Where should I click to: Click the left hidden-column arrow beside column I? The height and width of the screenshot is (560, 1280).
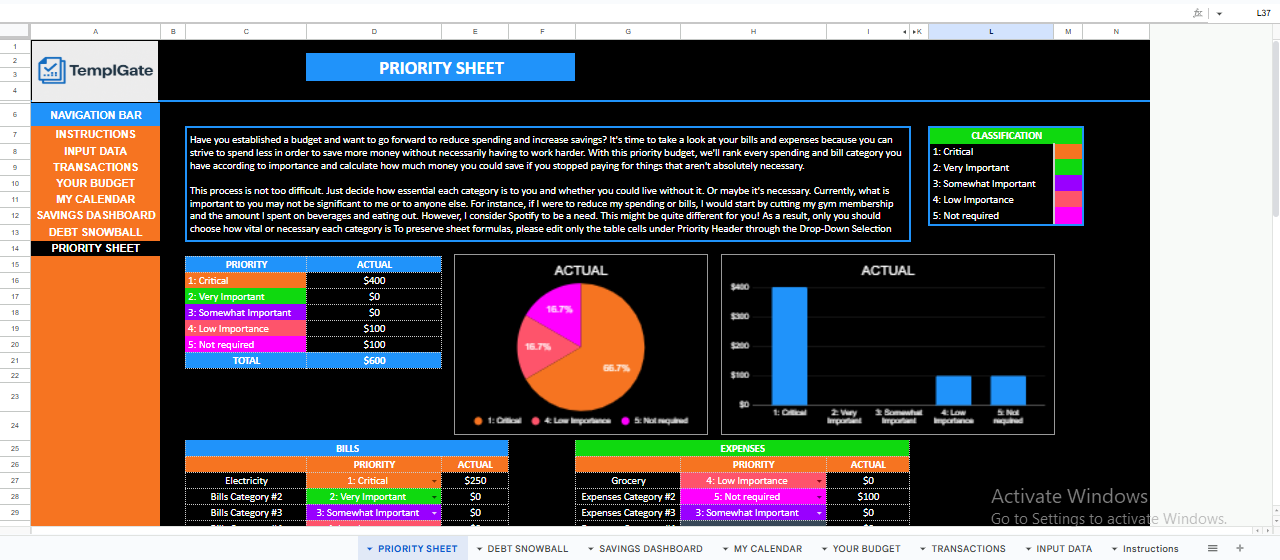[x=906, y=32]
